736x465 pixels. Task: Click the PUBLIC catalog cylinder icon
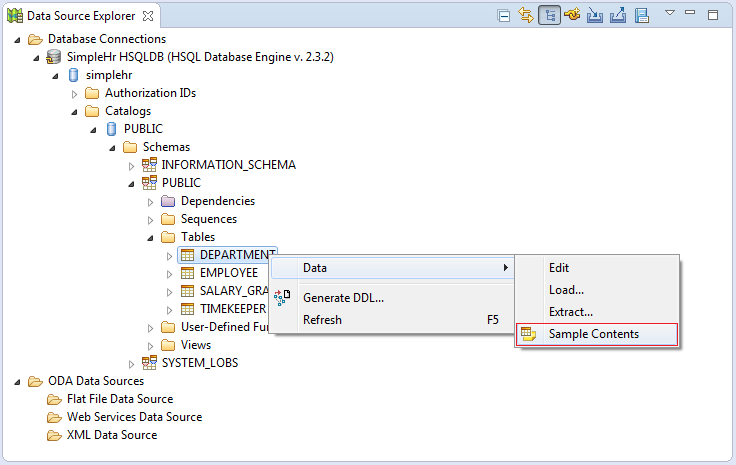pyautogui.click(x=111, y=129)
